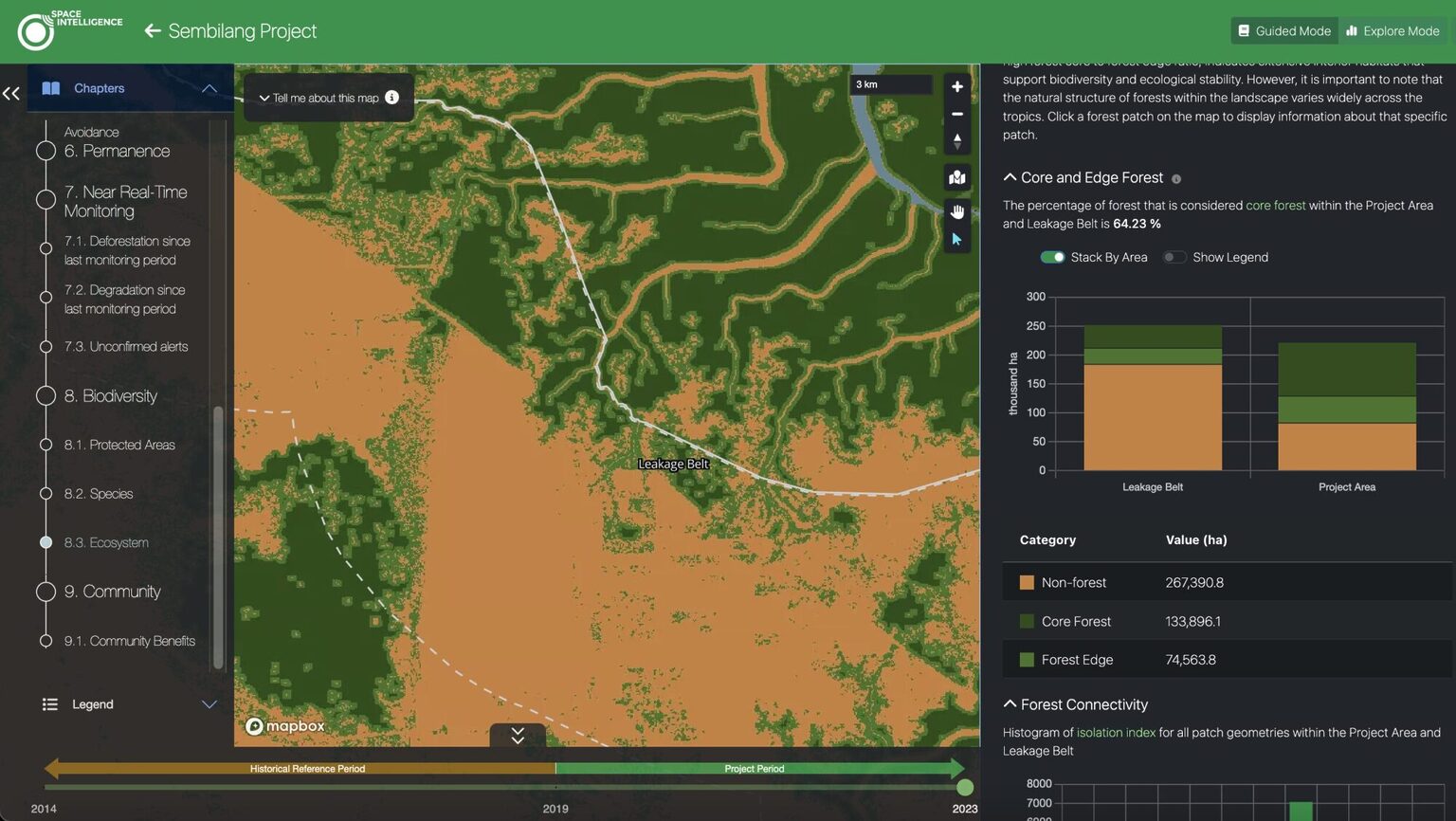Click the Forest Edge value 74,563.8
The height and width of the screenshot is (821, 1456).
click(x=1191, y=660)
